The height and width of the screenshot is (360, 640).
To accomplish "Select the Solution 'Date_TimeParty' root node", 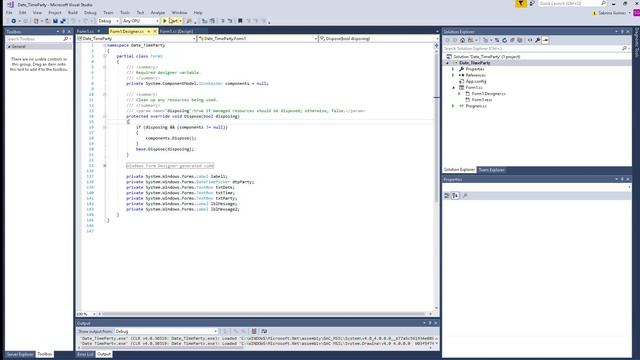I will (x=487, y=57).
